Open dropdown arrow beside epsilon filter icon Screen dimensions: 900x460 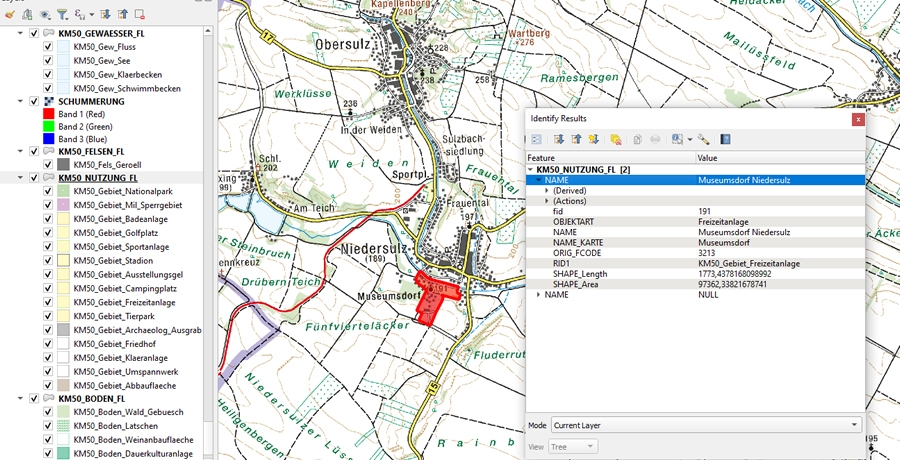click(92, 14)
